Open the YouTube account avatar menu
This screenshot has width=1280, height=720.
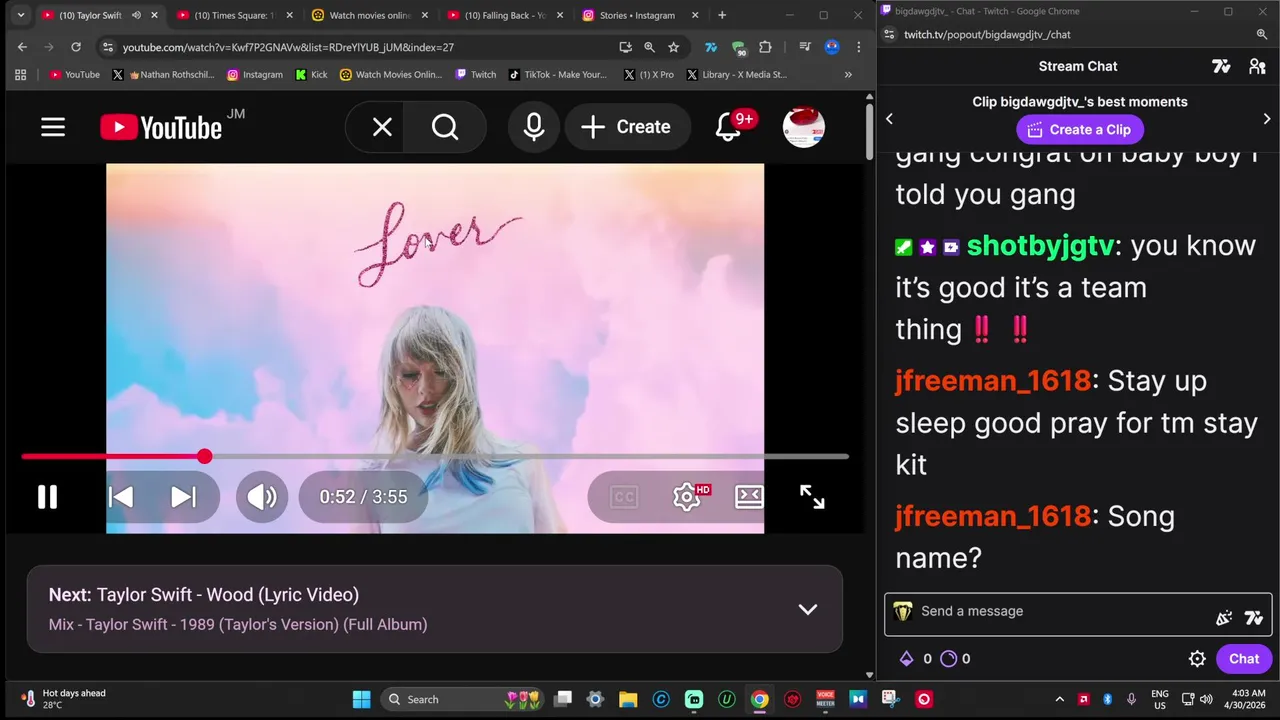pos(803,127)
